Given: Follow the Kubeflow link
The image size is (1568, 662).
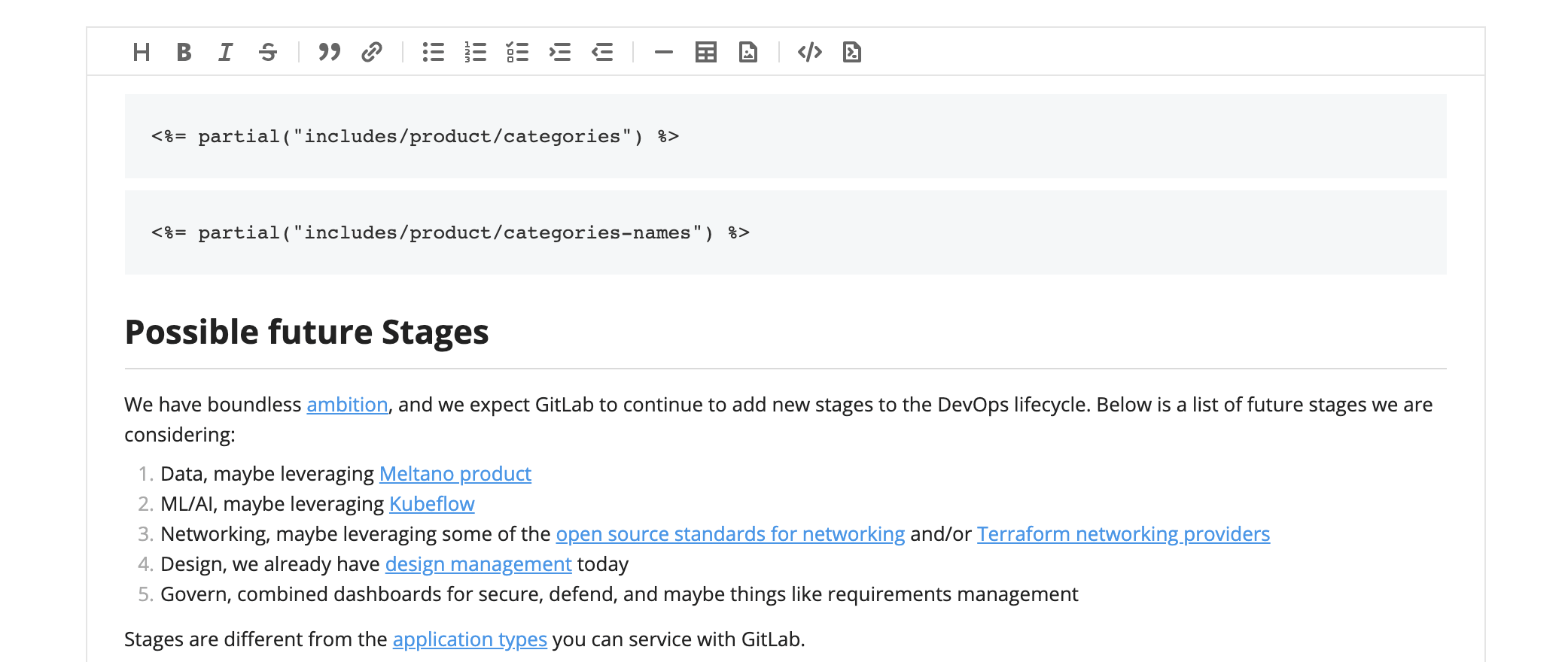Looking at the screenshot, I should coord(431,504).
